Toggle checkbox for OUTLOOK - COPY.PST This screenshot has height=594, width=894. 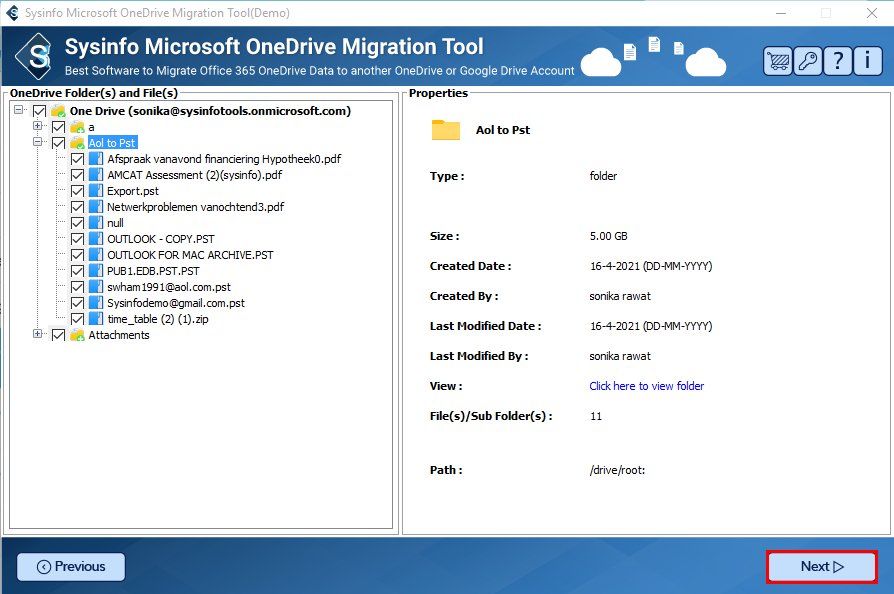[77, 239]
